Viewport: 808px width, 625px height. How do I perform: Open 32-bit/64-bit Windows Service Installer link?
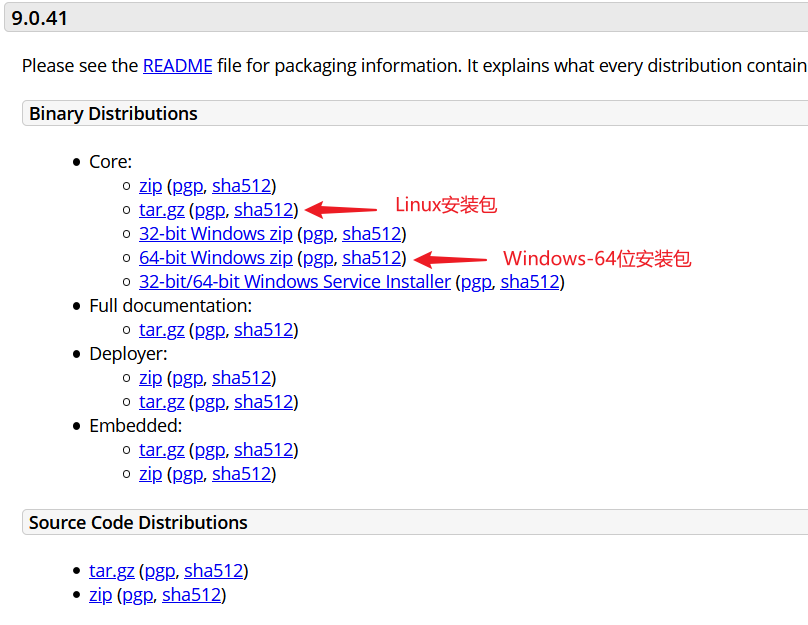coord(294,282)
